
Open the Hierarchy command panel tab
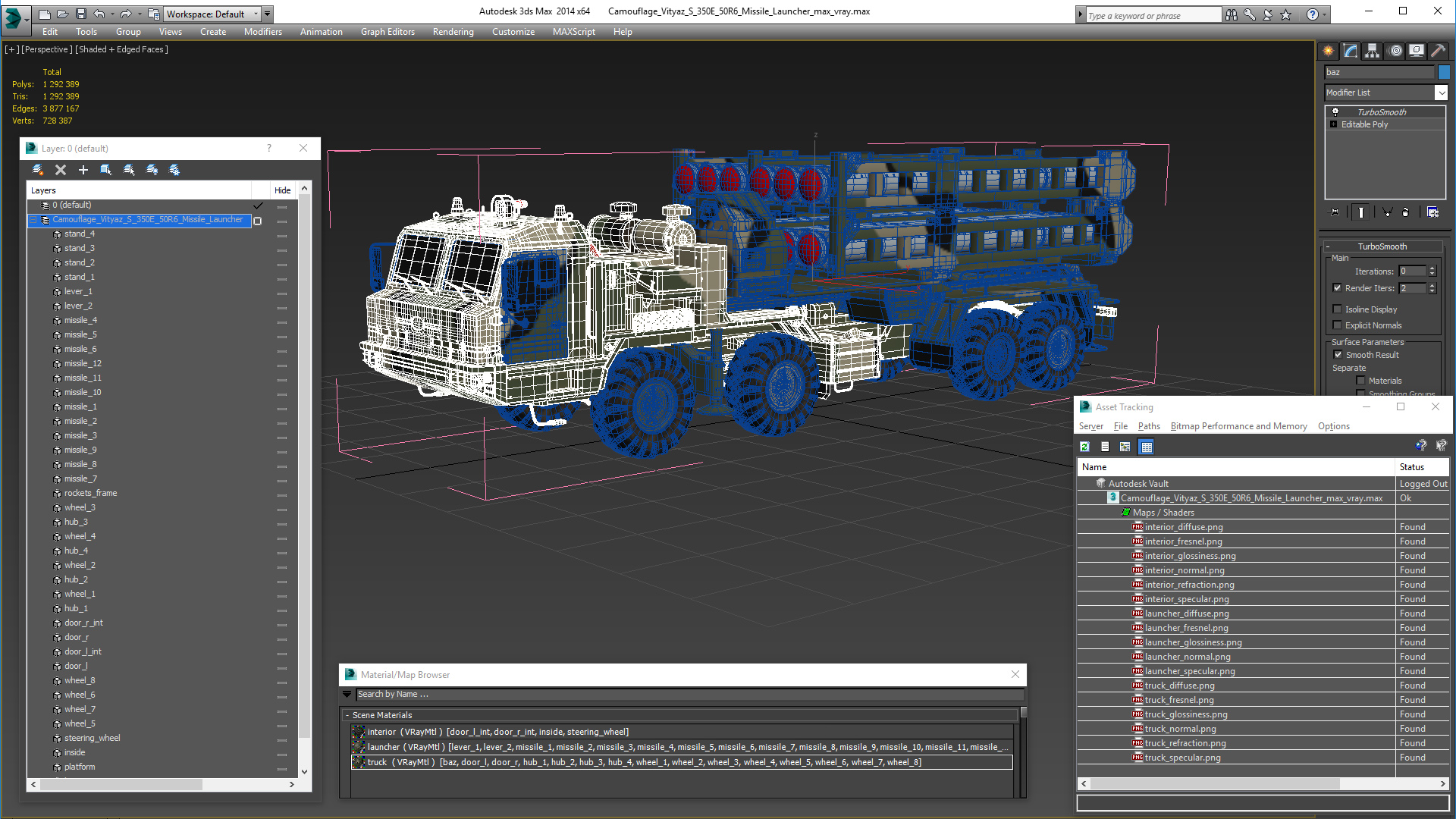coord(1373,51)
